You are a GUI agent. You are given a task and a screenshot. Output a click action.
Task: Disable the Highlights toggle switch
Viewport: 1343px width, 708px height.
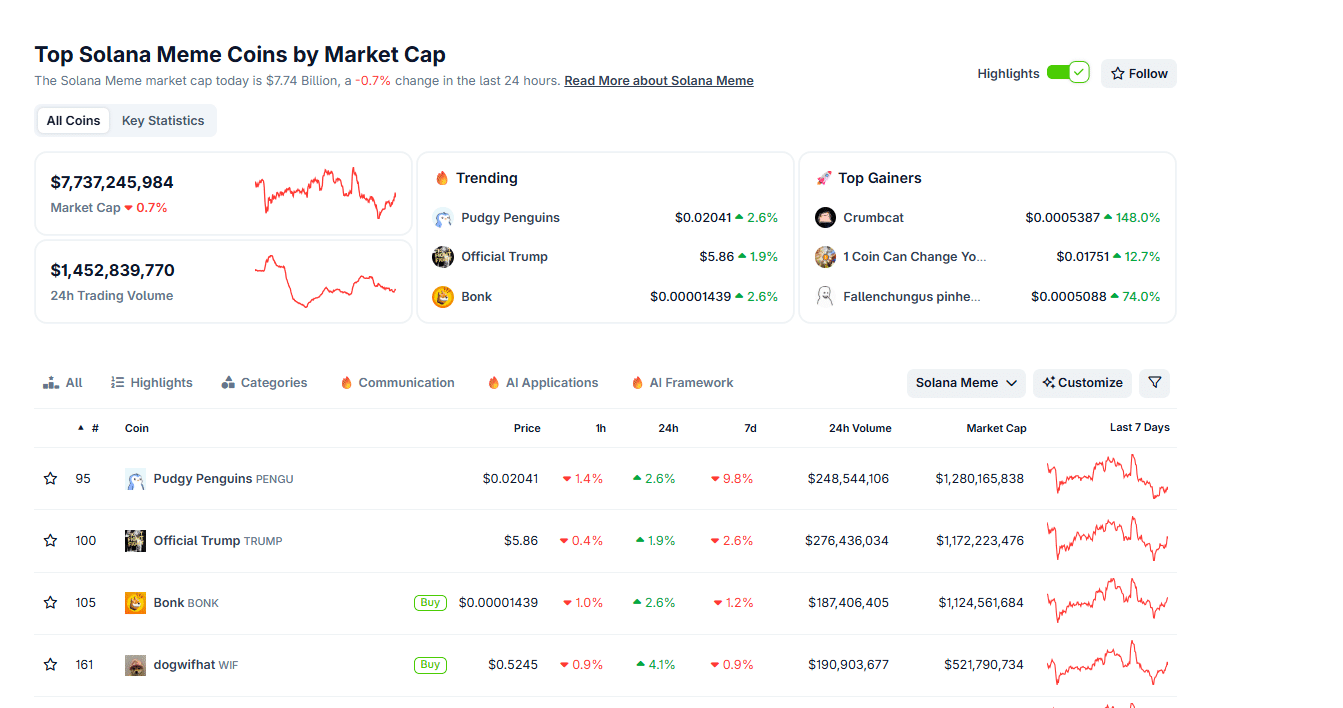(x=1067, y=73)
